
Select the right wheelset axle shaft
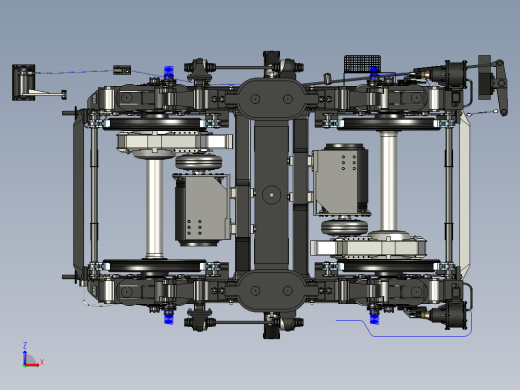point(388,181)
